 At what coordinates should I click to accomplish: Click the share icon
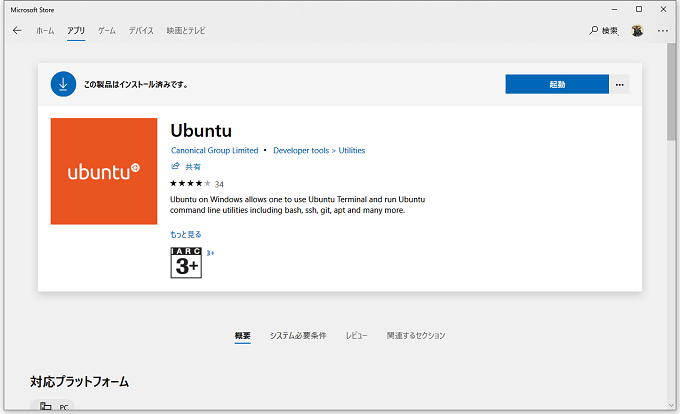(x=175, y=166)
